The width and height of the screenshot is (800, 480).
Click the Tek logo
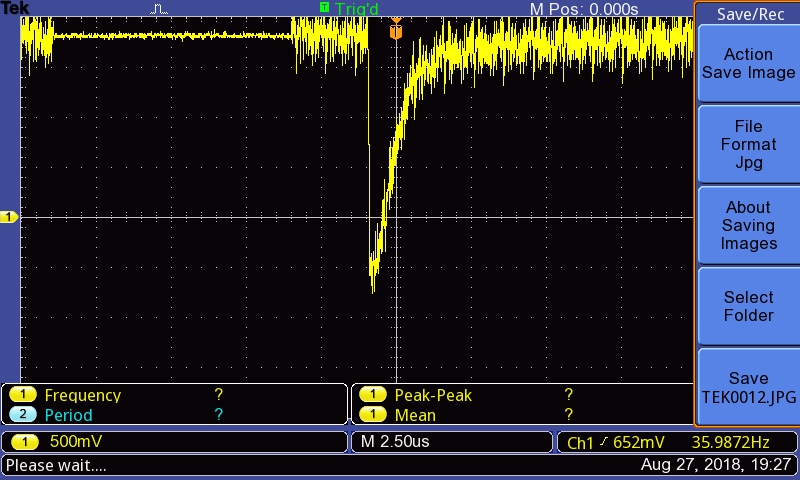click(x=15, y=8)
